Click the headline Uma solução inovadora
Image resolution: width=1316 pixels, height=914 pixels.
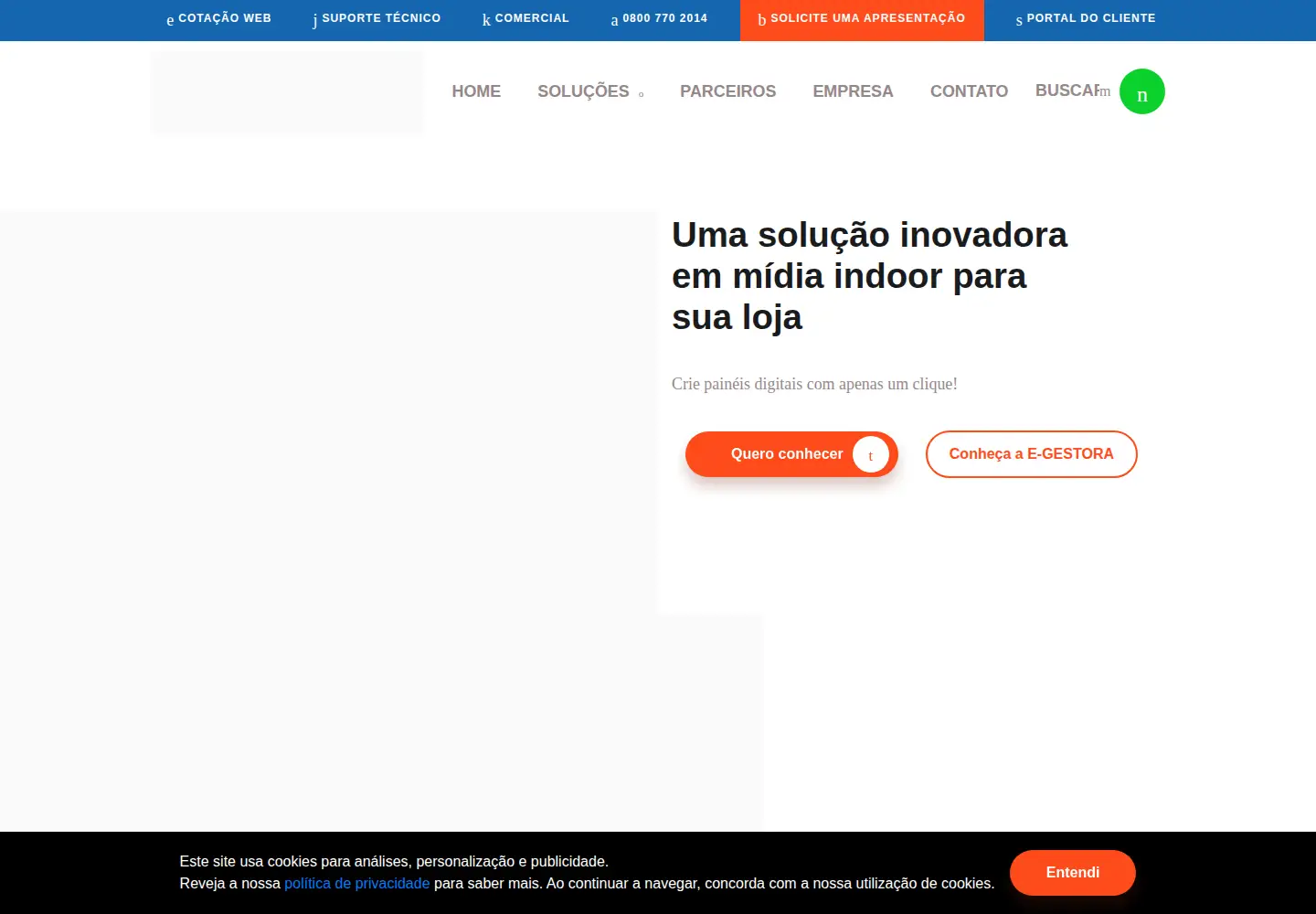click(x=869, y=276)
